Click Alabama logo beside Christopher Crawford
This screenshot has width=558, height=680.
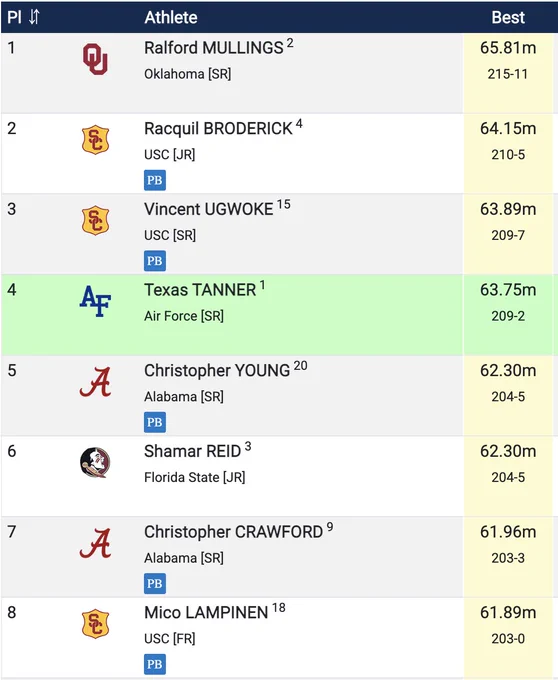pos(95,543)
